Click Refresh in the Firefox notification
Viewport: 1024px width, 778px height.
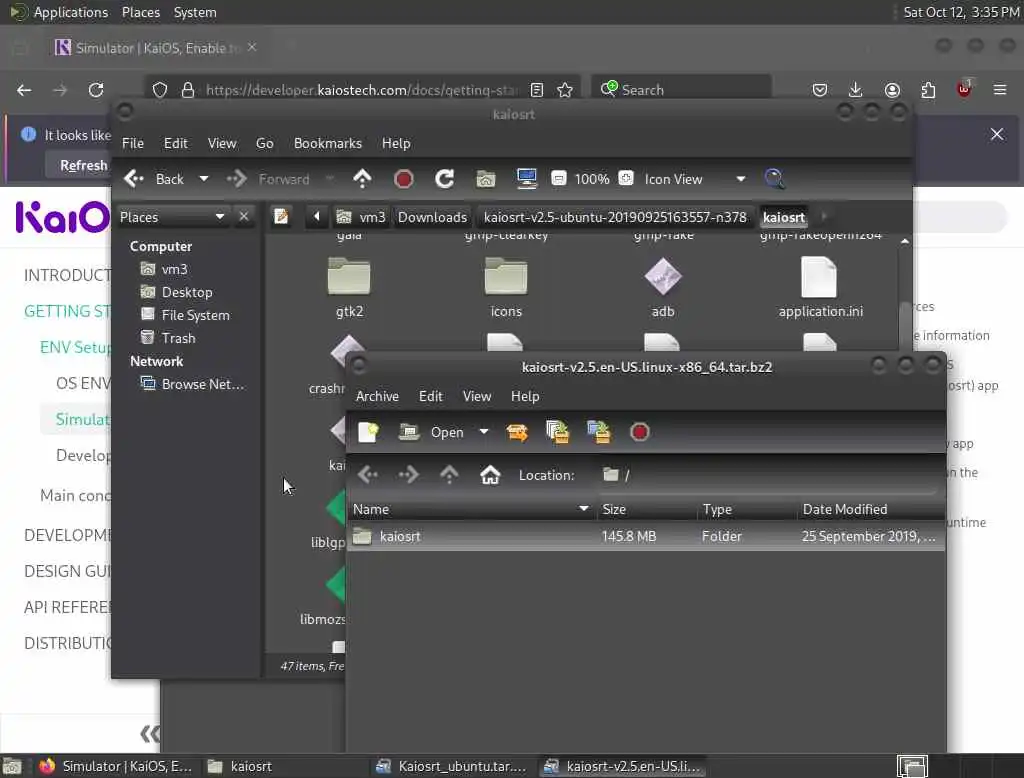(x=84, y=165)
